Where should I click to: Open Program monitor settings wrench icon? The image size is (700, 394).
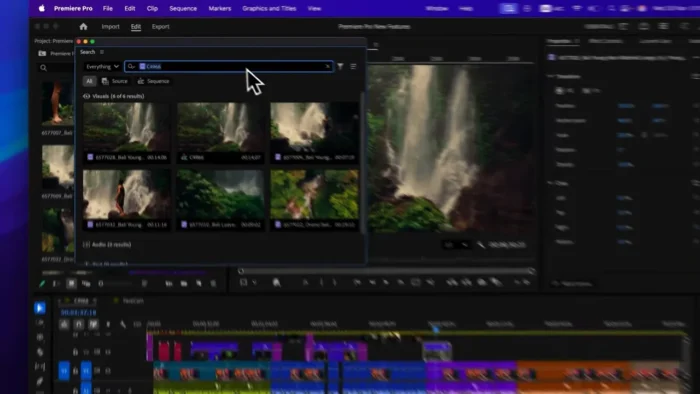(481, 245)
